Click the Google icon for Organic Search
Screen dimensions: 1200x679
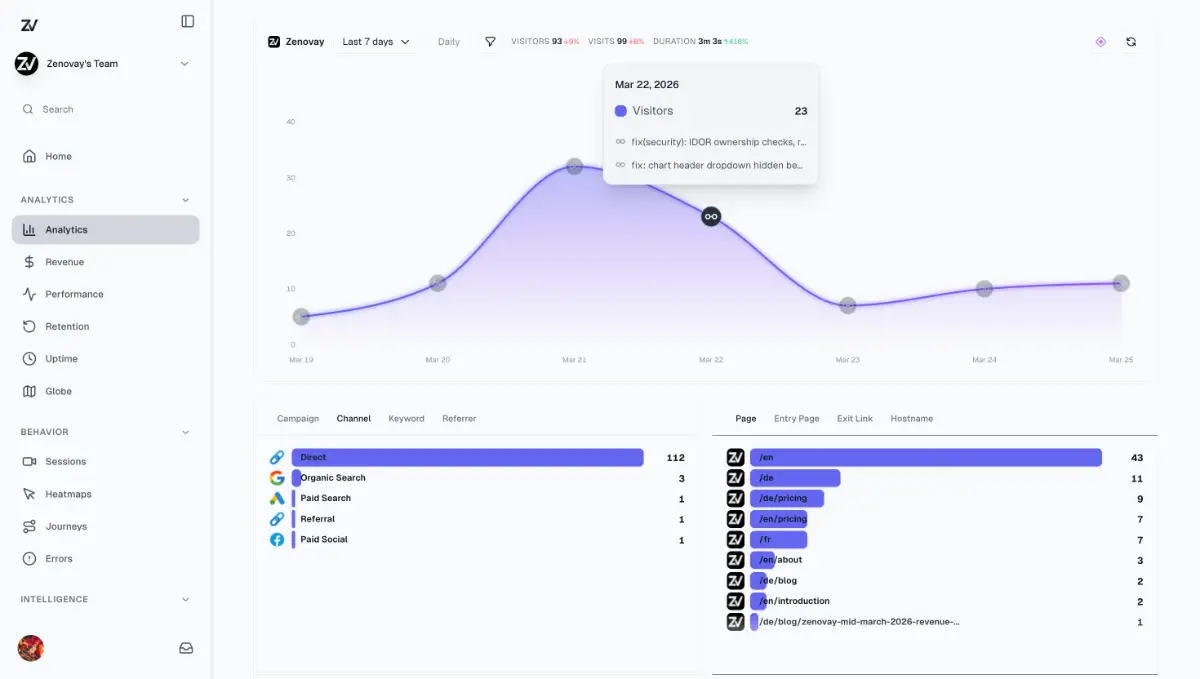click(277, 478)
